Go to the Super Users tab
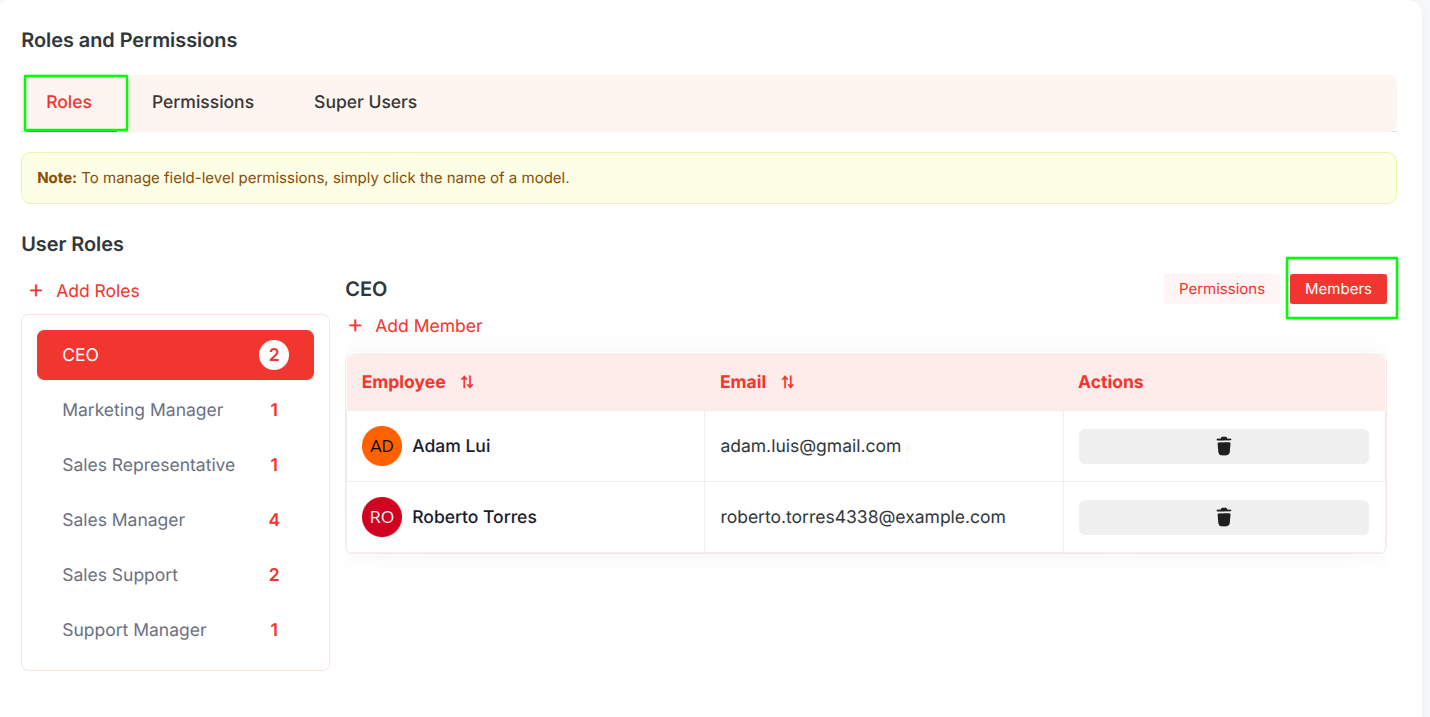1430x717 pixels. (x=365, y=102)
